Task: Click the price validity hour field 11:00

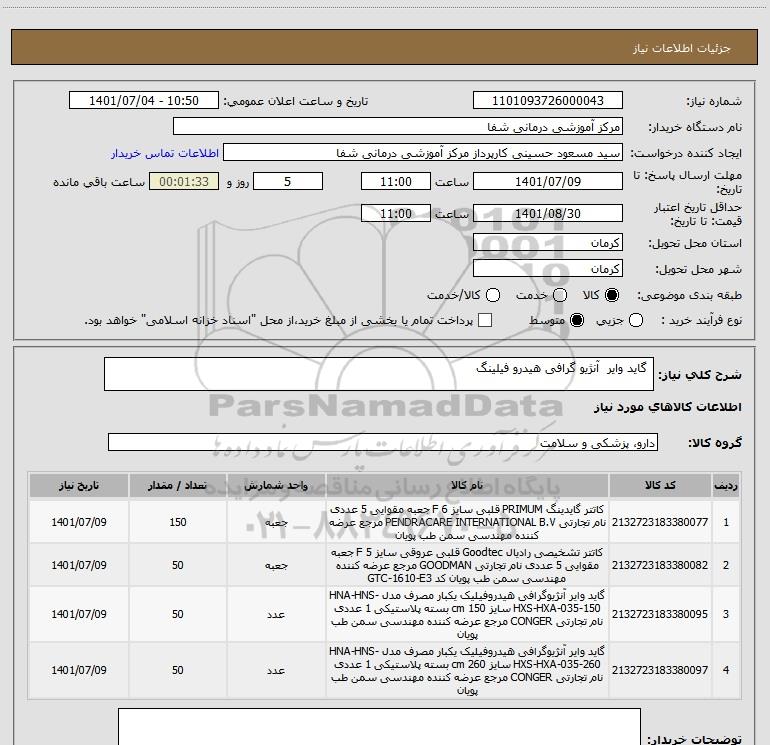Action: (x=396, y=213)
